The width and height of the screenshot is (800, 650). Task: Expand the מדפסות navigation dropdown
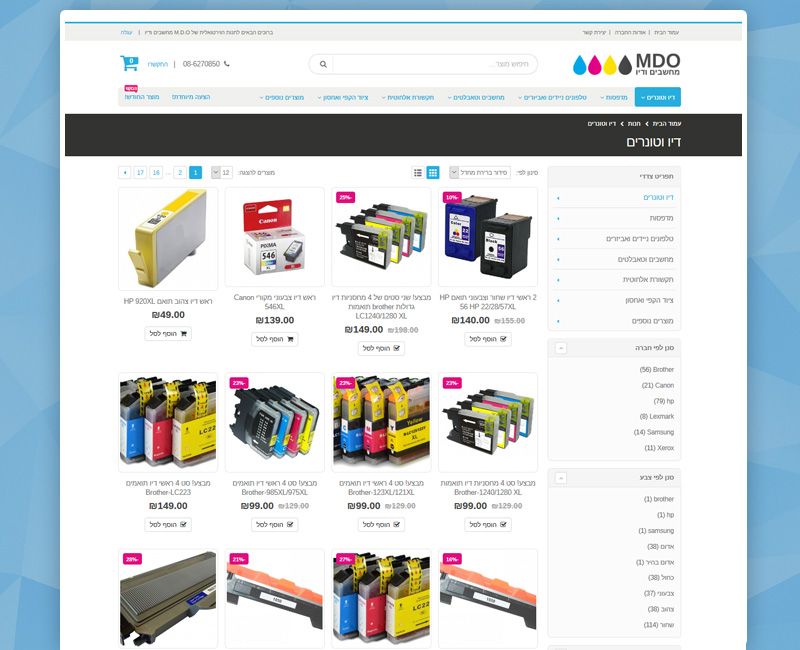pos(614,97)
